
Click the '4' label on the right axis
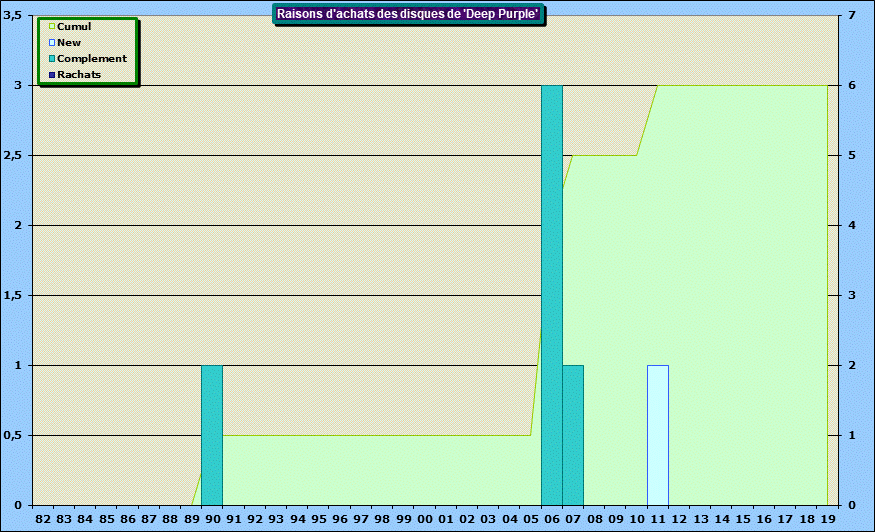coord(851,225)
